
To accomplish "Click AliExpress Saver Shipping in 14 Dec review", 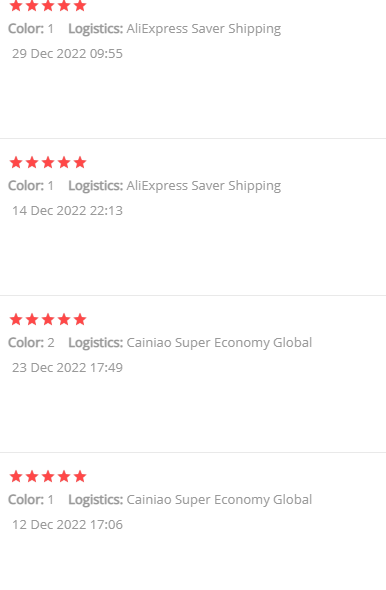I will pos(204,186).
